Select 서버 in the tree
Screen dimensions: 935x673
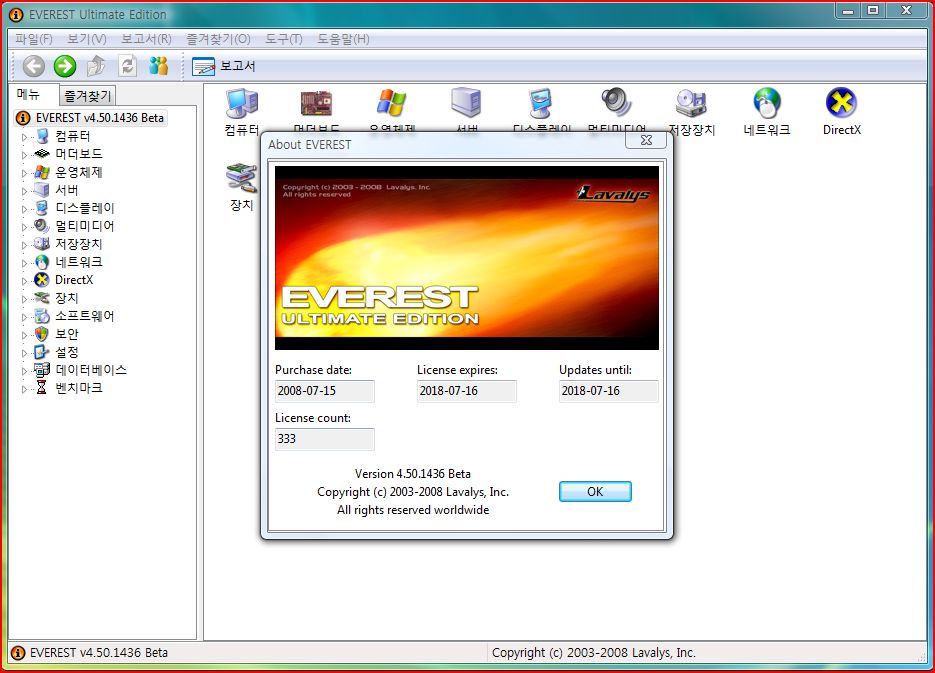(x=66, y=190)
